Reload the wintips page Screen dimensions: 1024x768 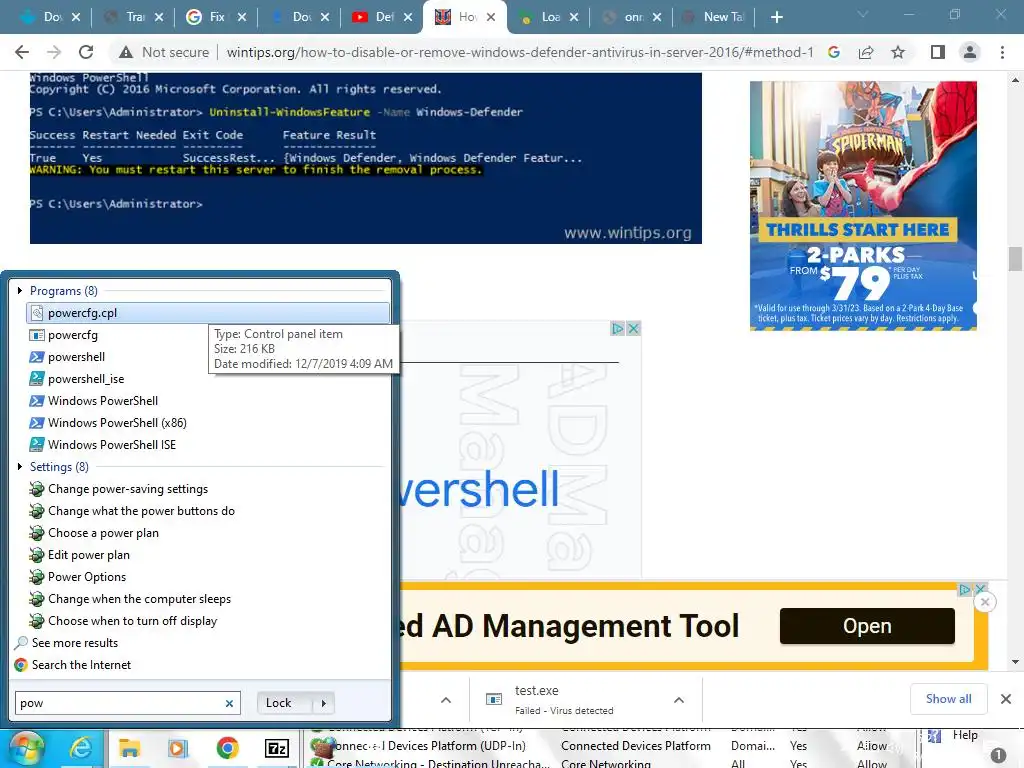point(86,52)
